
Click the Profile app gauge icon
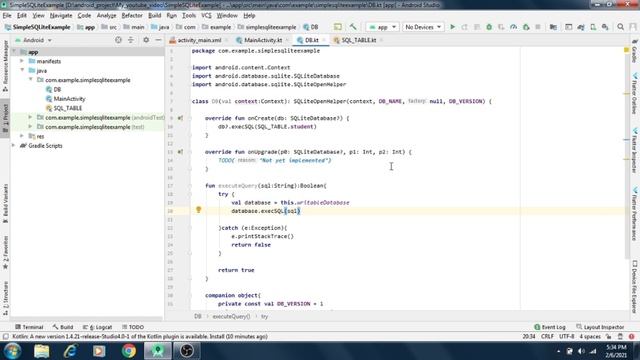tap(513, 27)
